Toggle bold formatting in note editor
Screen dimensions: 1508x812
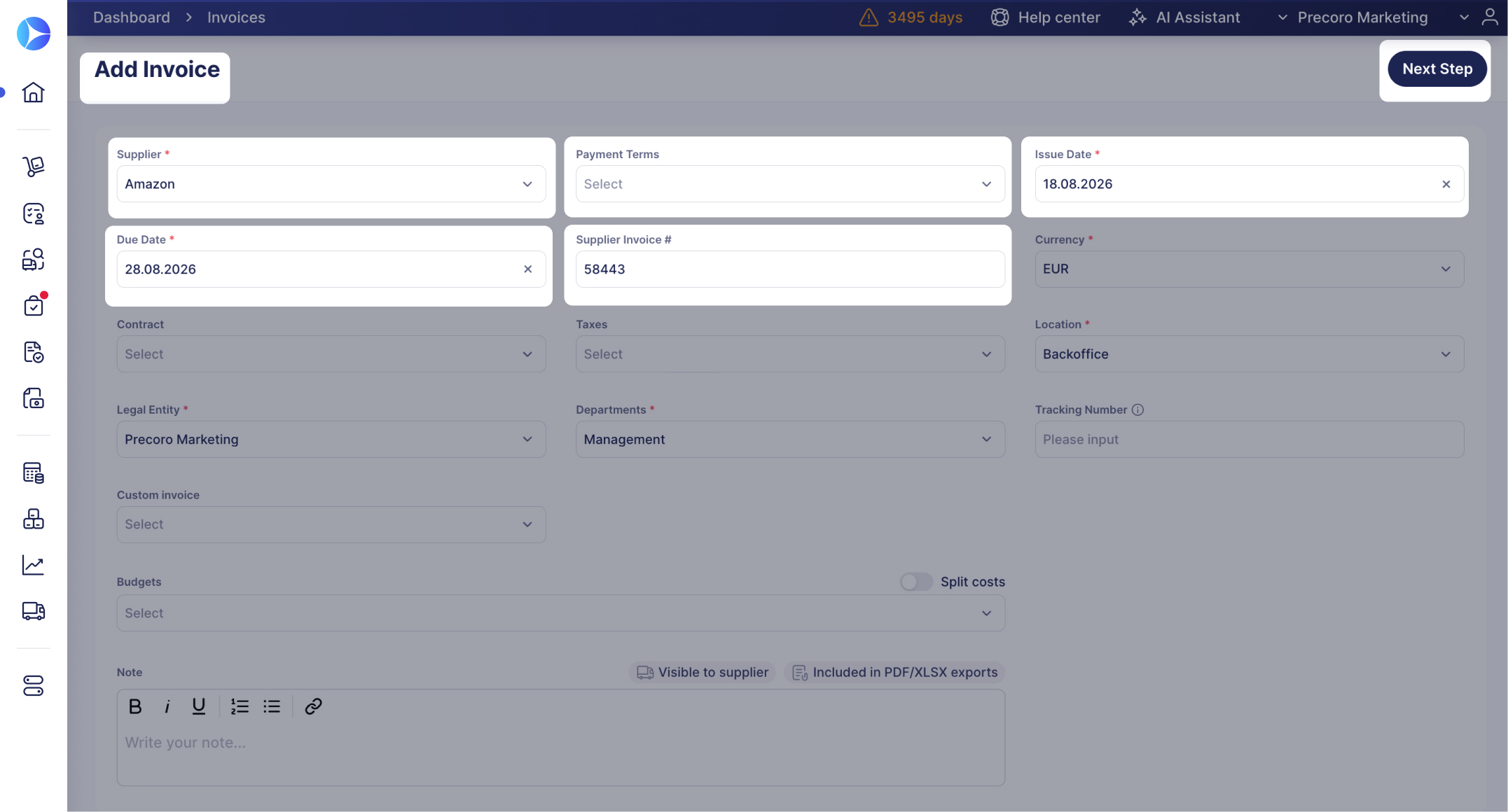coord(135,707)
